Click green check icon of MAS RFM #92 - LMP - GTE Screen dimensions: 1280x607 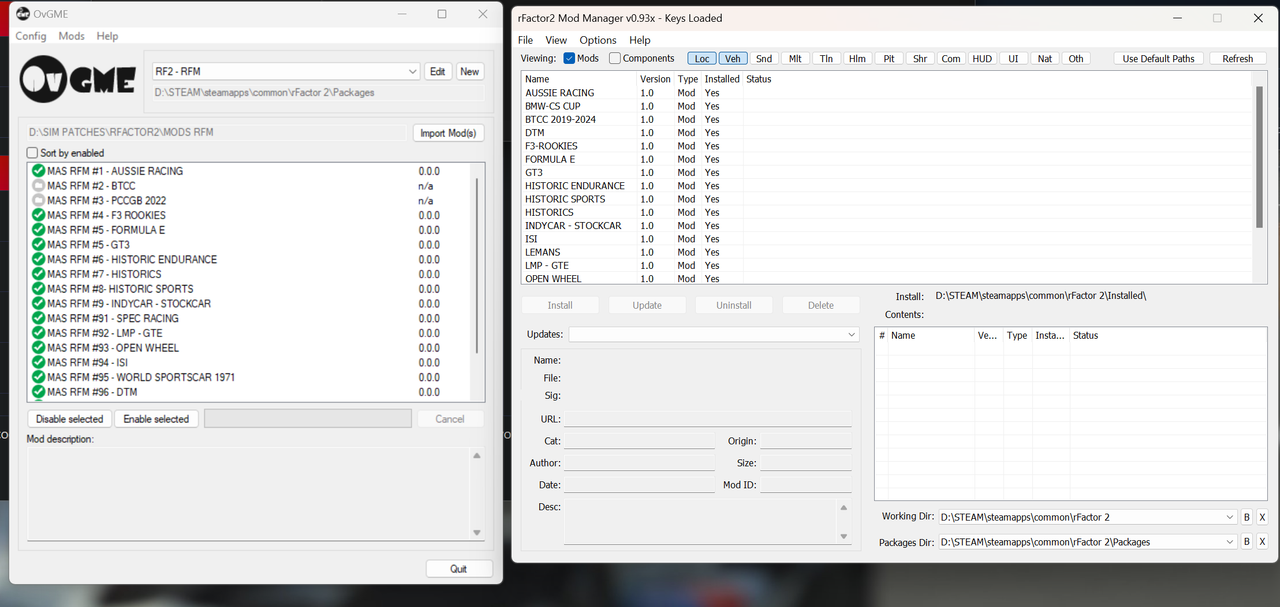pyautogui.click(x=39, y=333)
